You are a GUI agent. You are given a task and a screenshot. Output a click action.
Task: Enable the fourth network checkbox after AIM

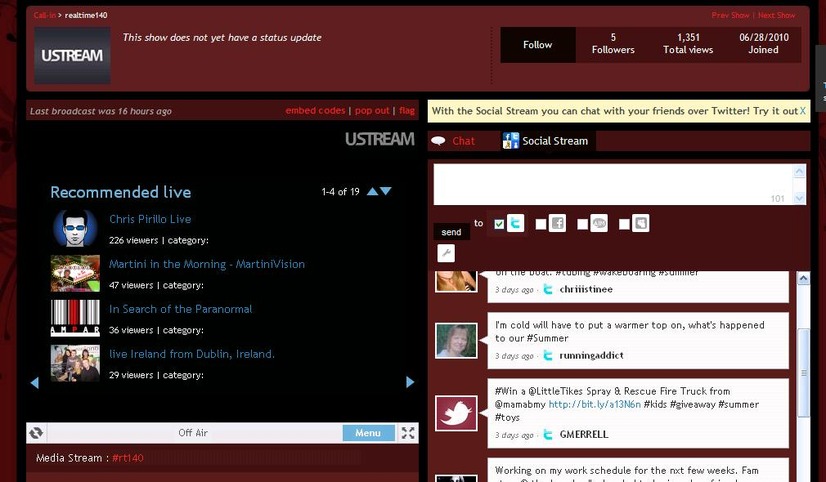(x=624, y=224)
